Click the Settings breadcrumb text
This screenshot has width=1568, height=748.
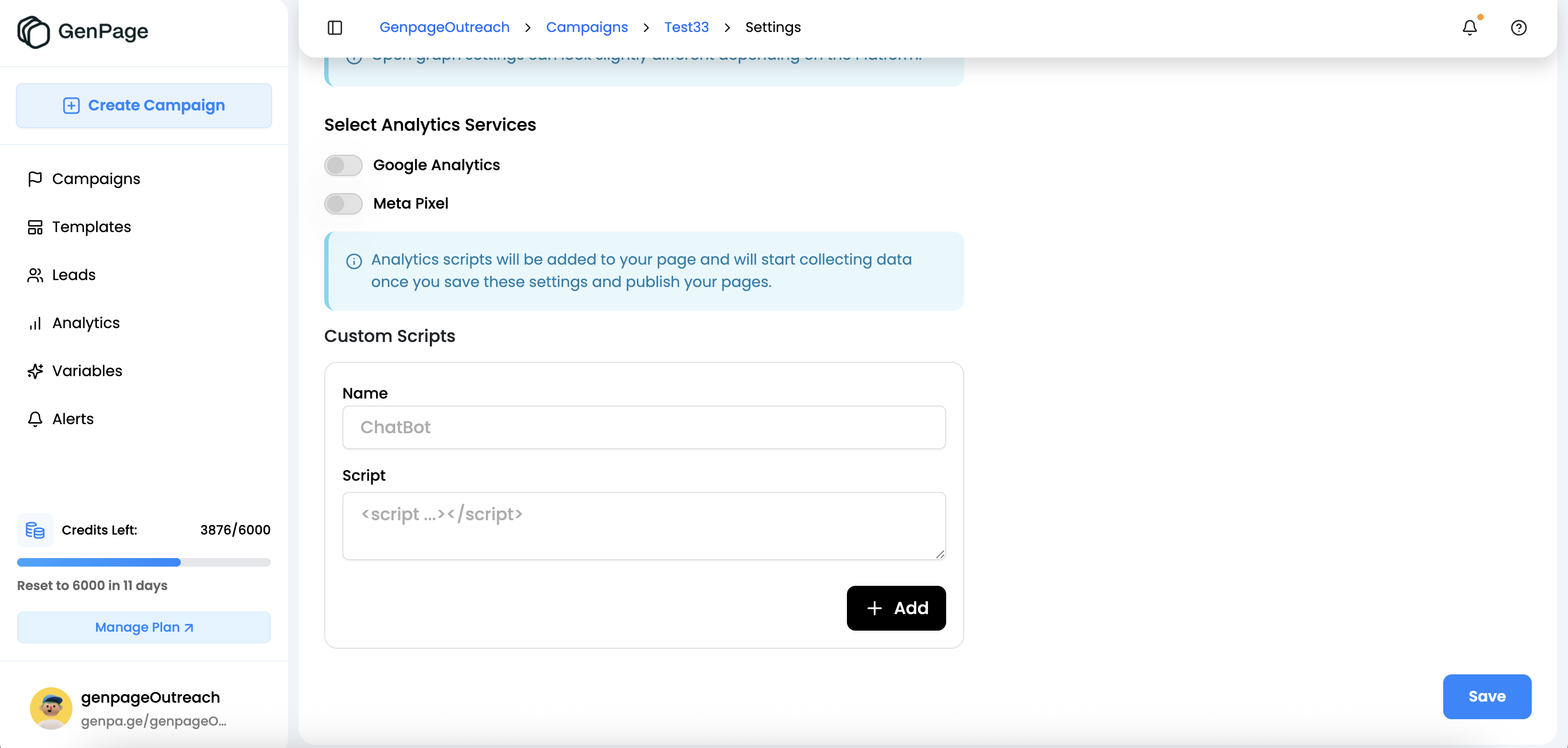click(773, 27)
